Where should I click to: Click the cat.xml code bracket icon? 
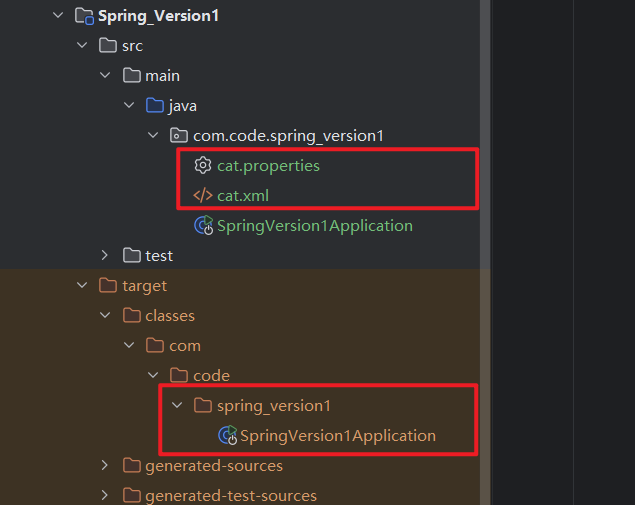click(203, 196)
